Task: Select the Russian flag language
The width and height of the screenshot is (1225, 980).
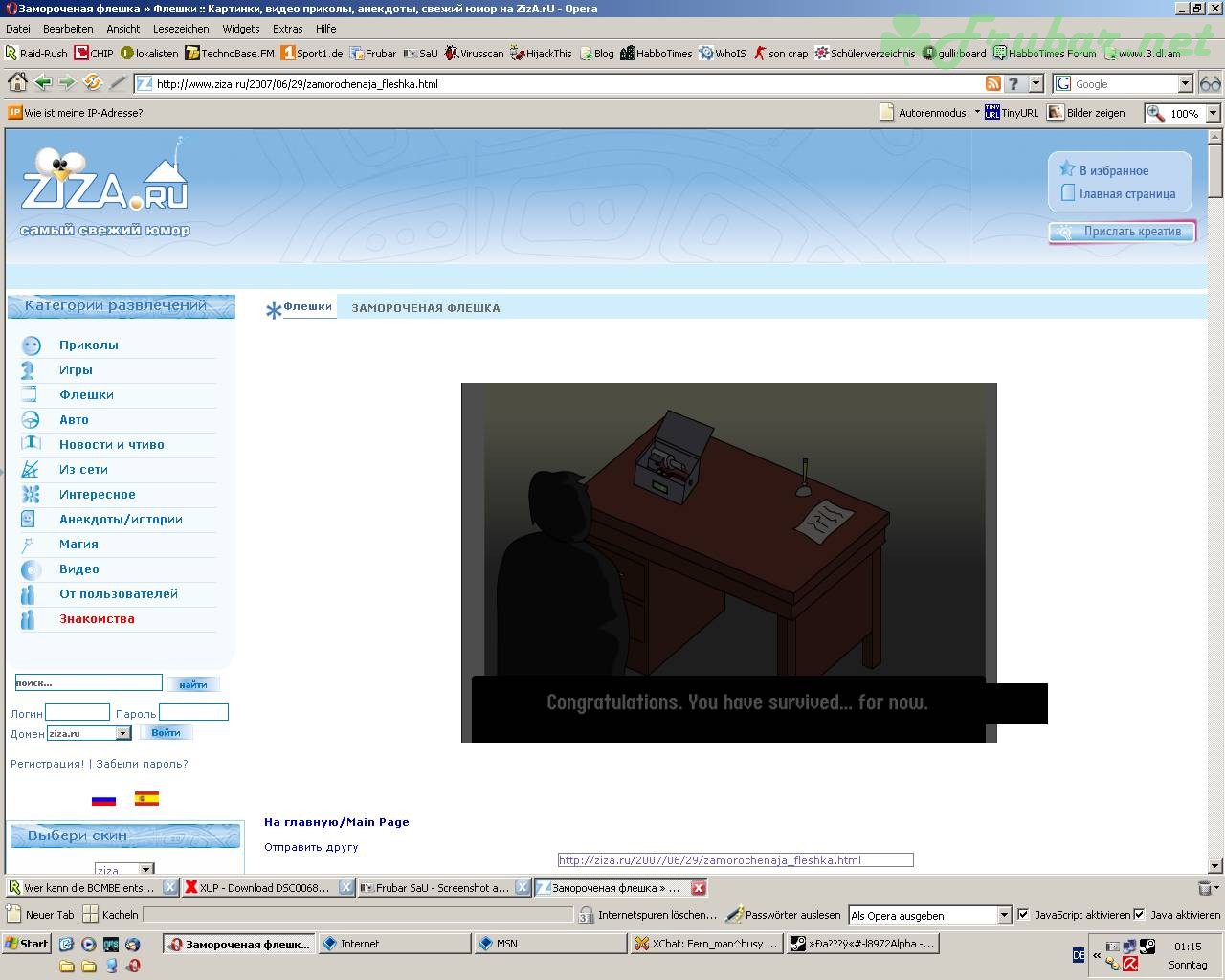Action: click(x=103, y=799)
